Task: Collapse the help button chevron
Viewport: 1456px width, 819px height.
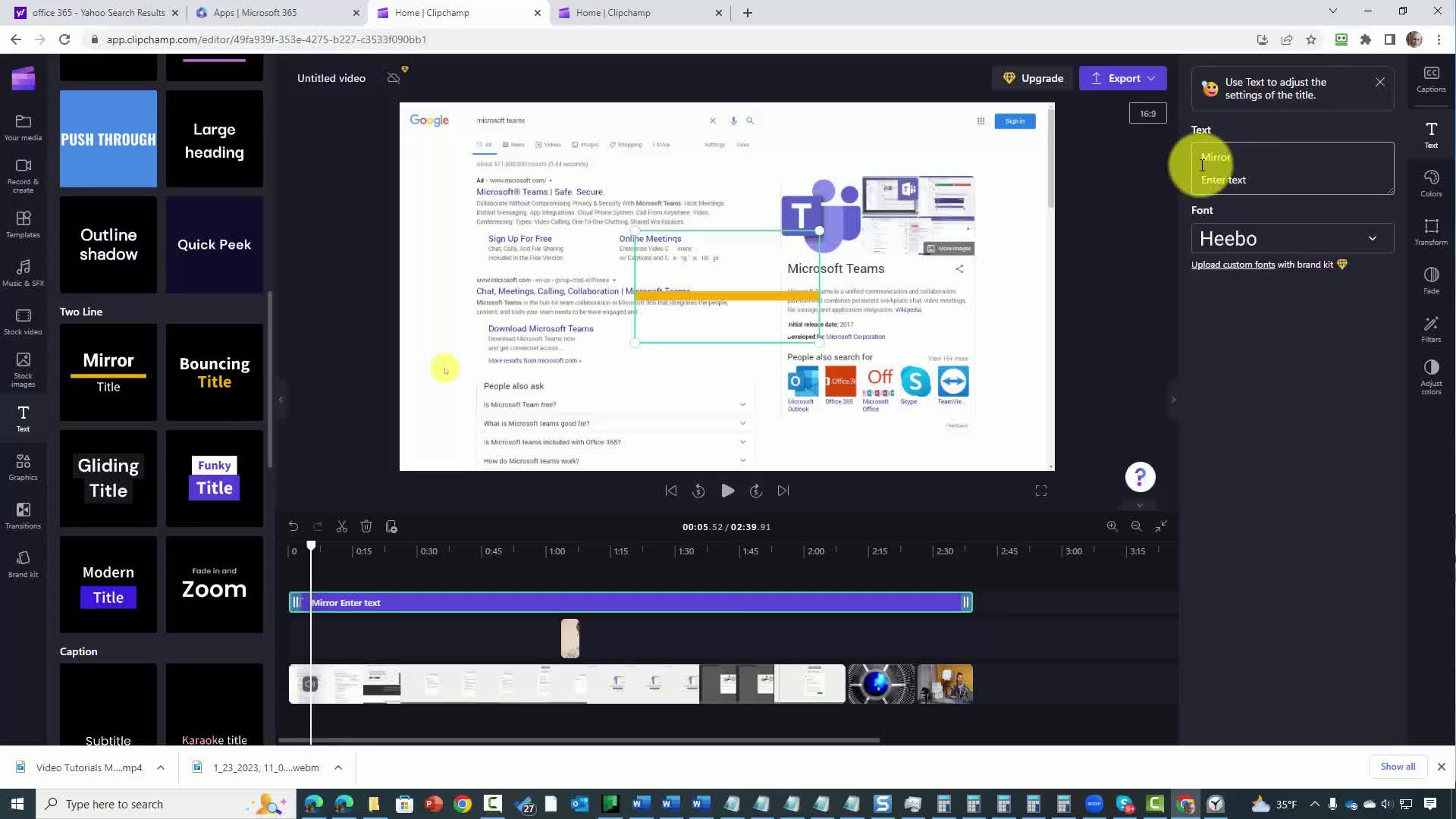Action: coord(1139,505)
